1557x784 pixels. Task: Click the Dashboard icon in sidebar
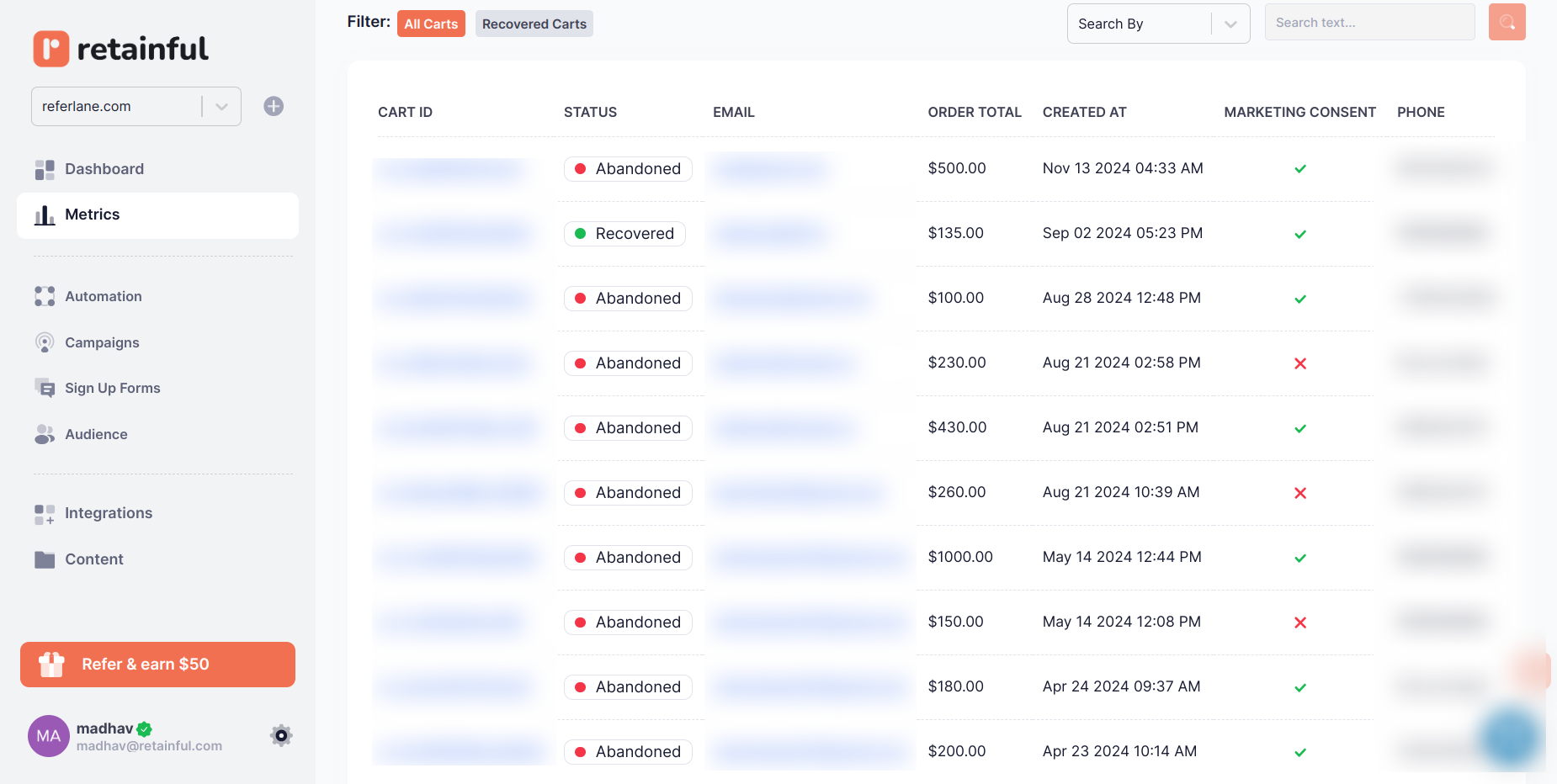pos(45,170)
